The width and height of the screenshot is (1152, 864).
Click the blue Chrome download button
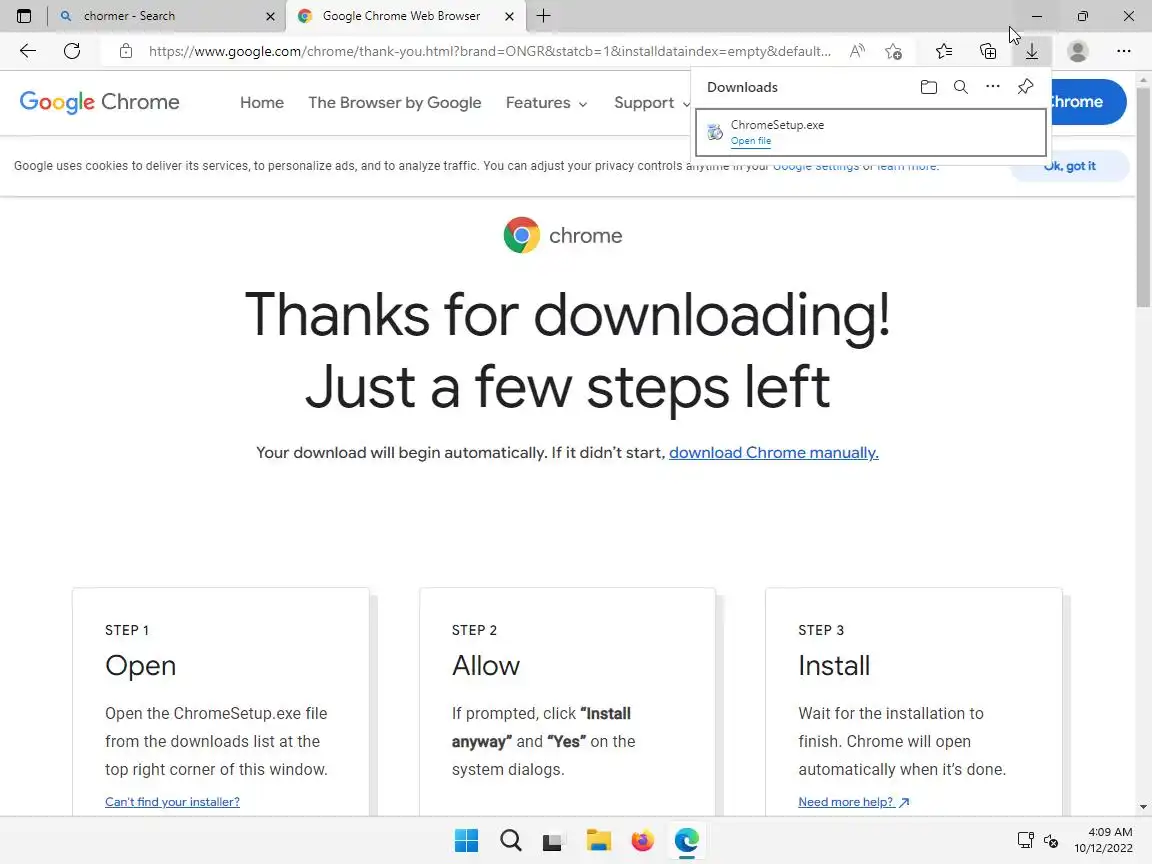click(1088, 102)
